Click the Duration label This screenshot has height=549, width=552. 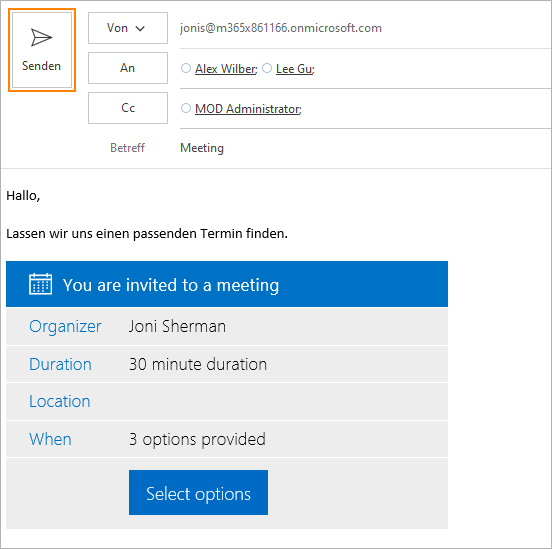pos(60,364)
